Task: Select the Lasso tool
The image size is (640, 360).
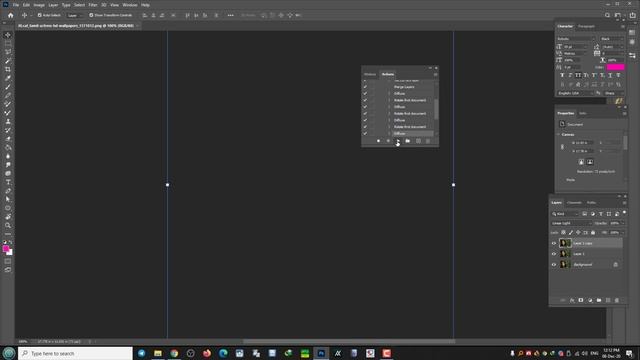Action: (x=8, y=52)
